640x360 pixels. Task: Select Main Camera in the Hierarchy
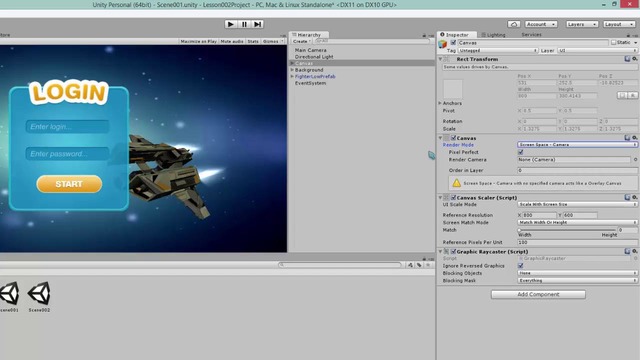pyautogui.click(x=311, y=50)
